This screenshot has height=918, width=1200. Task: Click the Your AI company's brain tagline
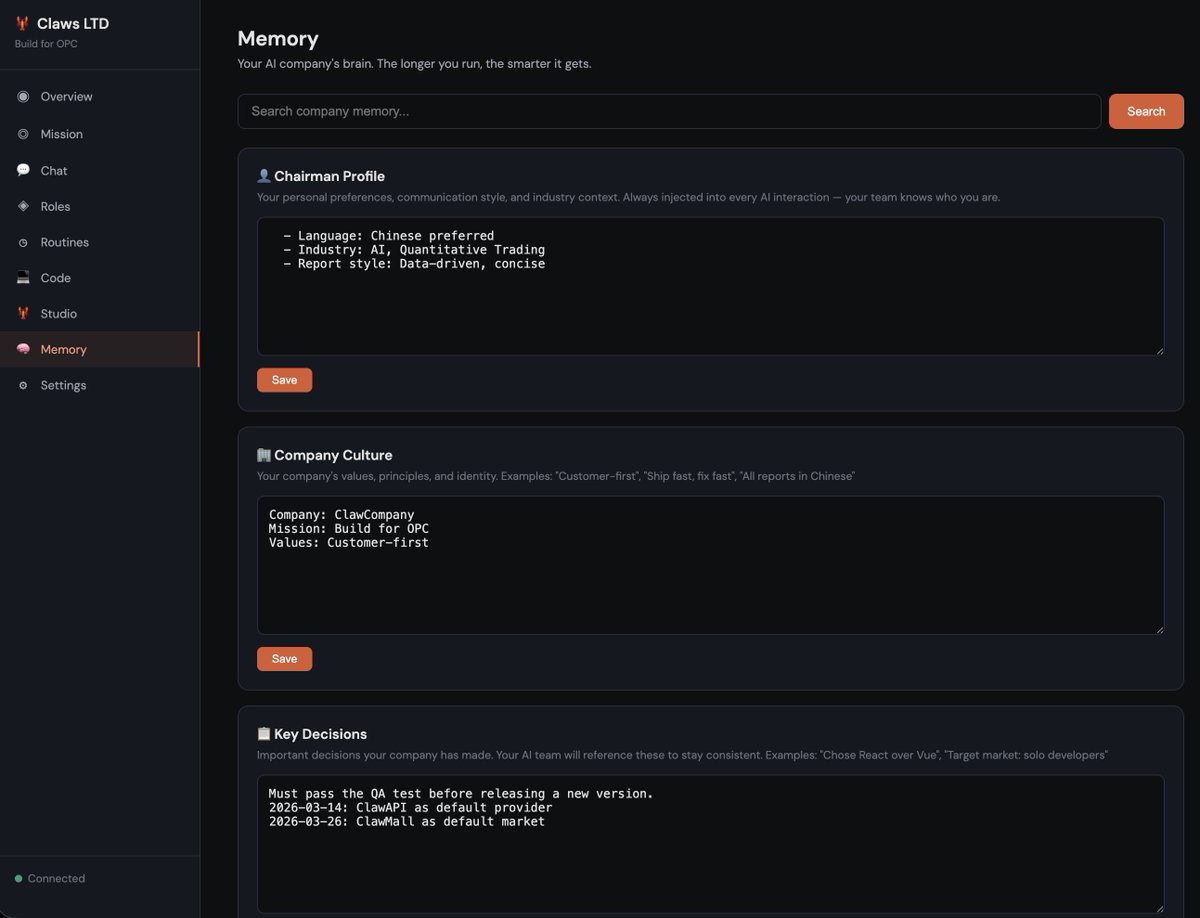(414, 64)
